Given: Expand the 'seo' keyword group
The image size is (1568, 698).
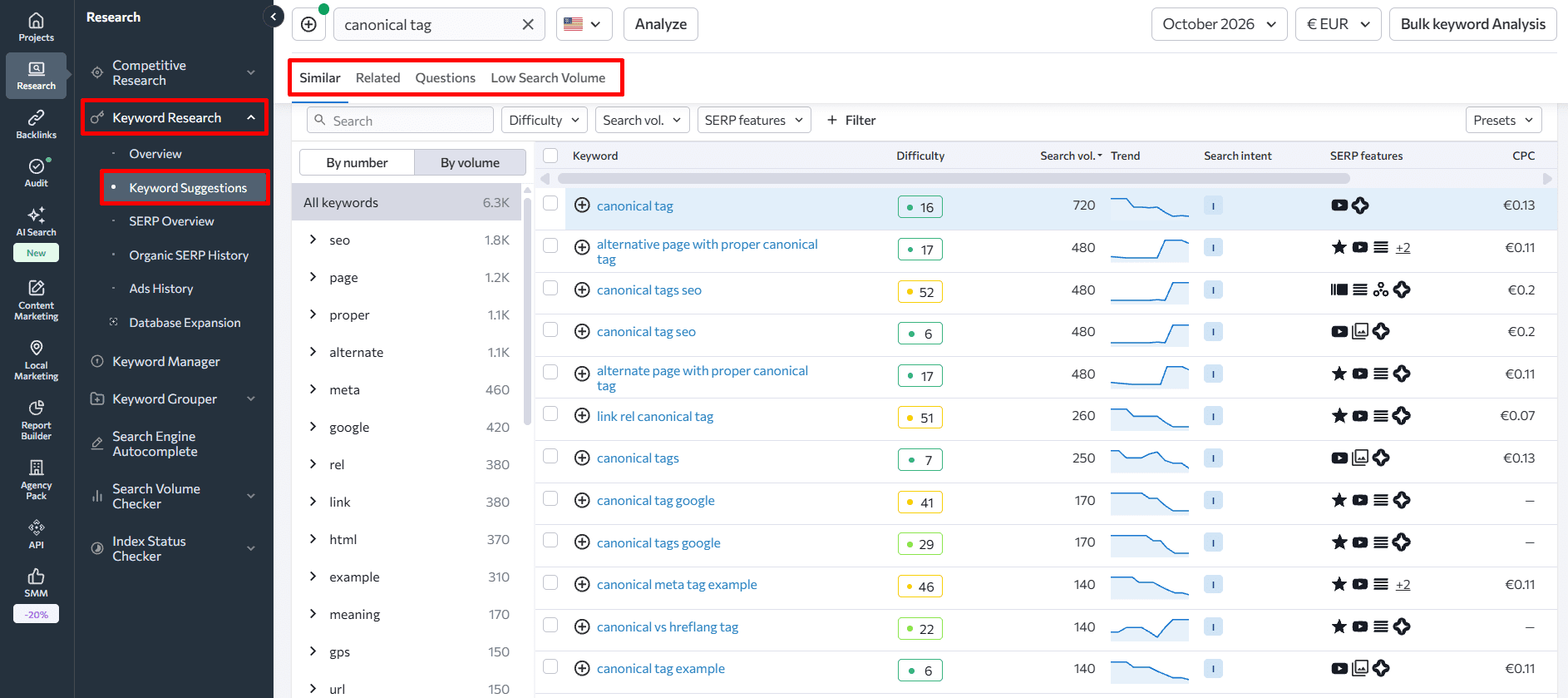Looking at the screenshot, I should [313, 240].
